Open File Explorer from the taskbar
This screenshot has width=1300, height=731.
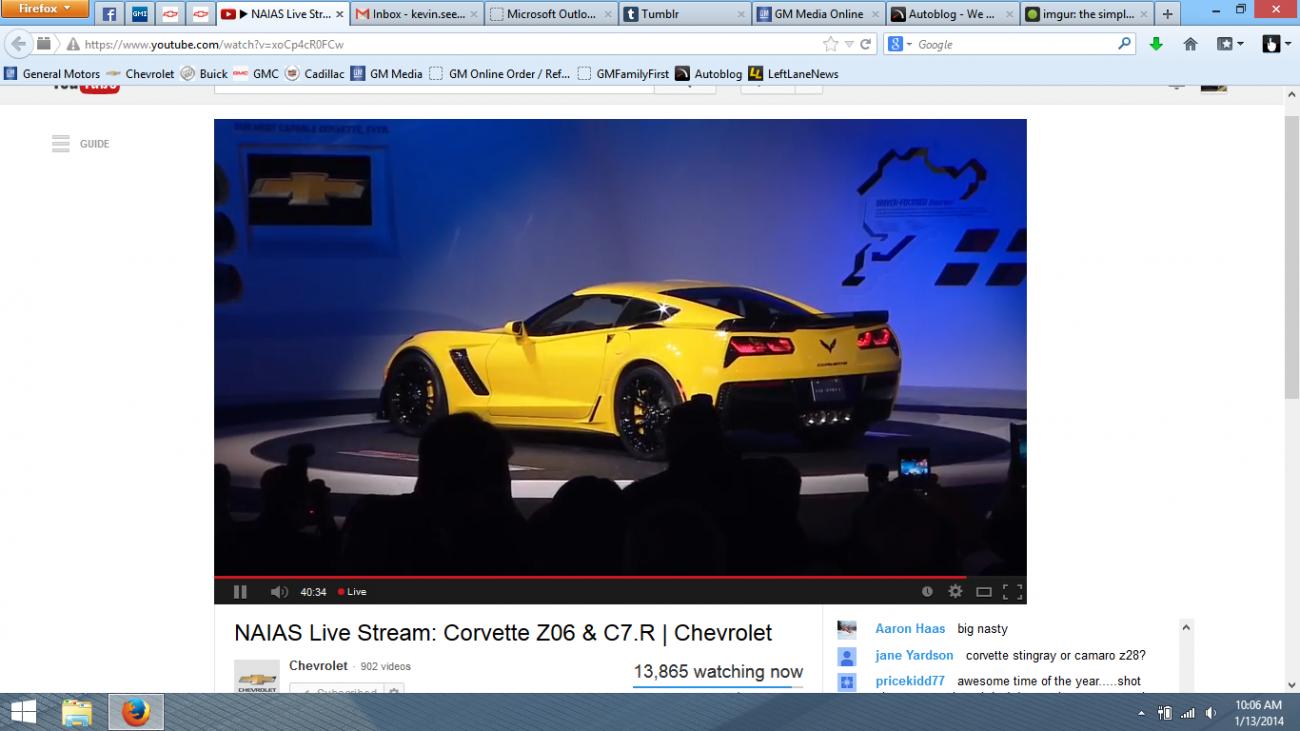(77, 712)
